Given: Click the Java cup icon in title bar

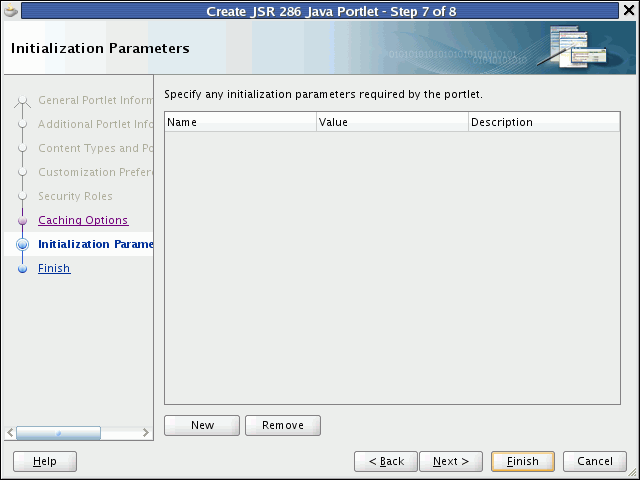Looking at the screenshot, I should (12, 12).
